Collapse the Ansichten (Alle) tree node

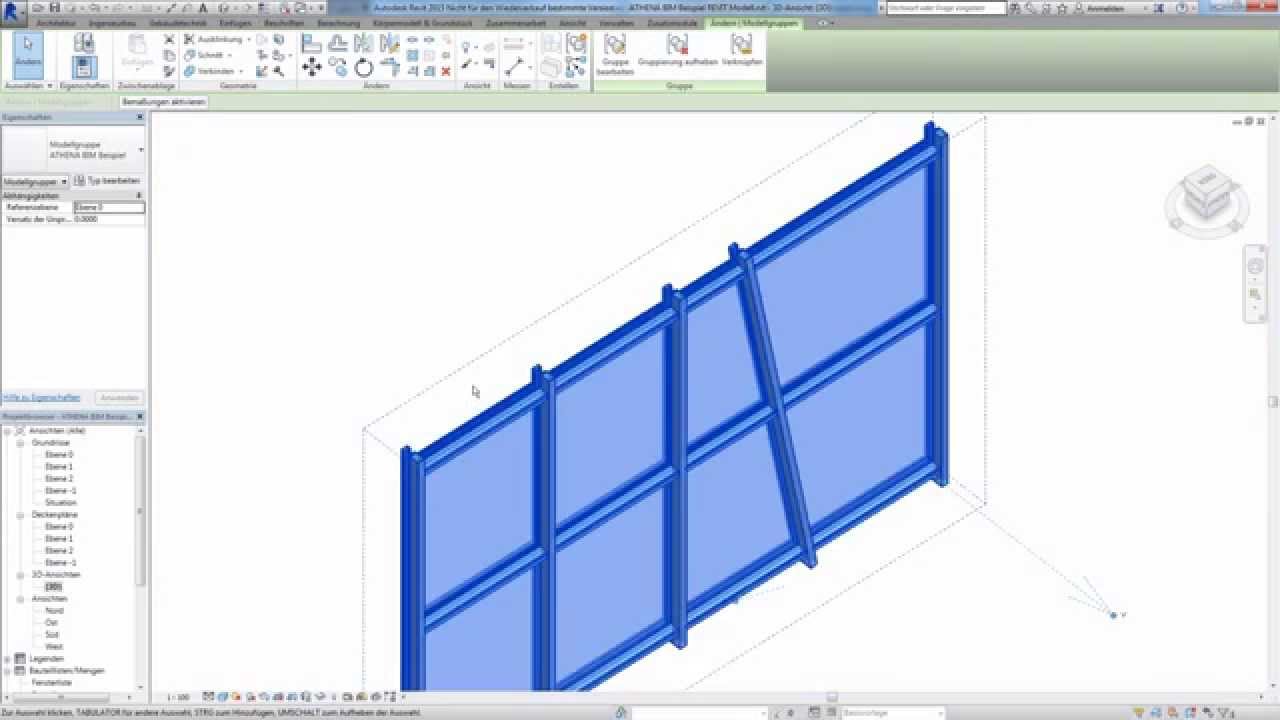pyautogui.click(x=7, y=430)
